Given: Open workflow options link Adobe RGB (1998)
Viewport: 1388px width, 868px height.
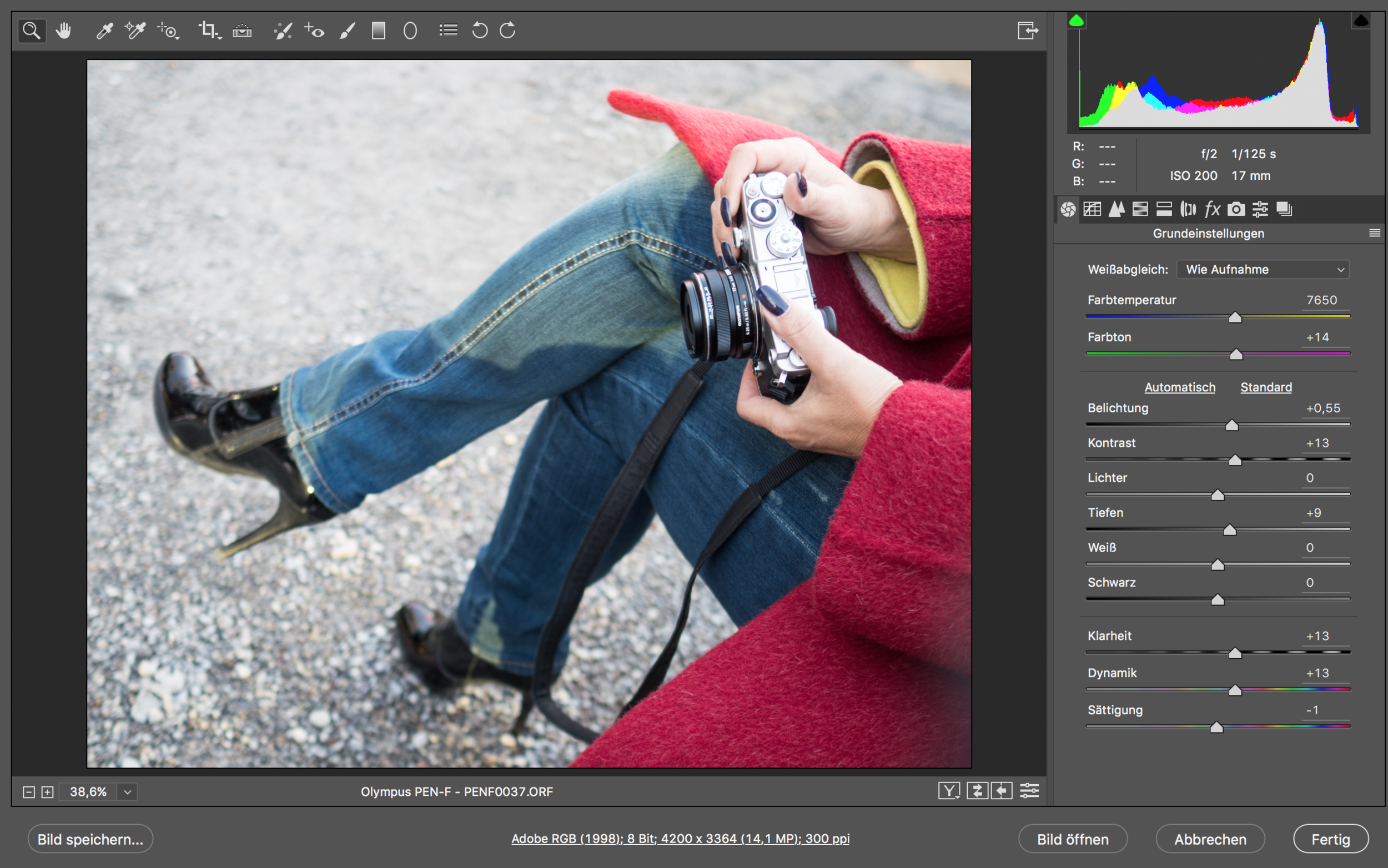Looking at the screenshot, I should [680, 839].
